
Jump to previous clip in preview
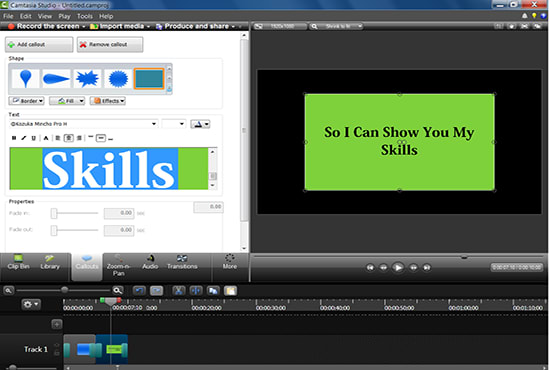[x=370, y=268]
